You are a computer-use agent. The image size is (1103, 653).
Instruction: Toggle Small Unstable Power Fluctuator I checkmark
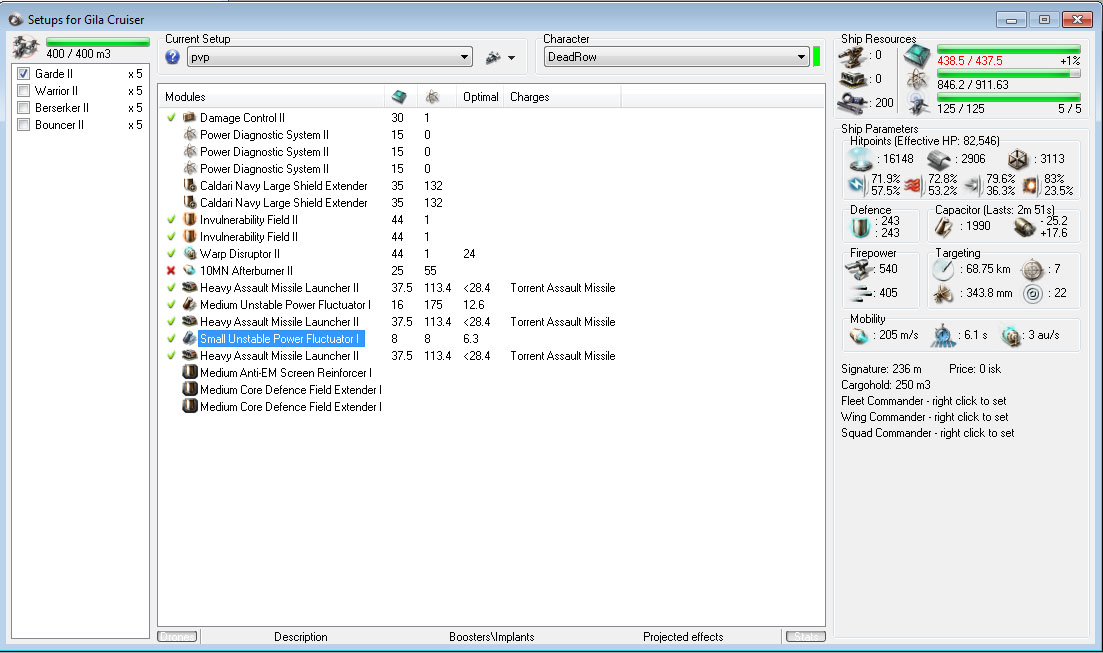171,338
